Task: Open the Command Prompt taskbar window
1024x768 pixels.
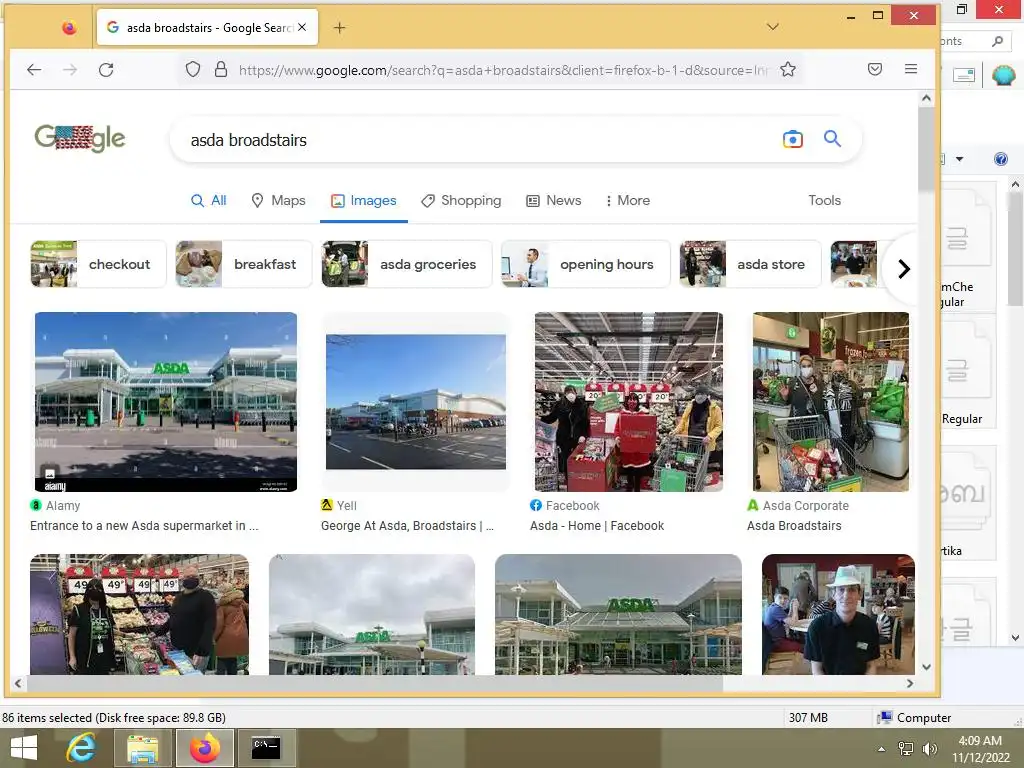Action: [266, 748]
